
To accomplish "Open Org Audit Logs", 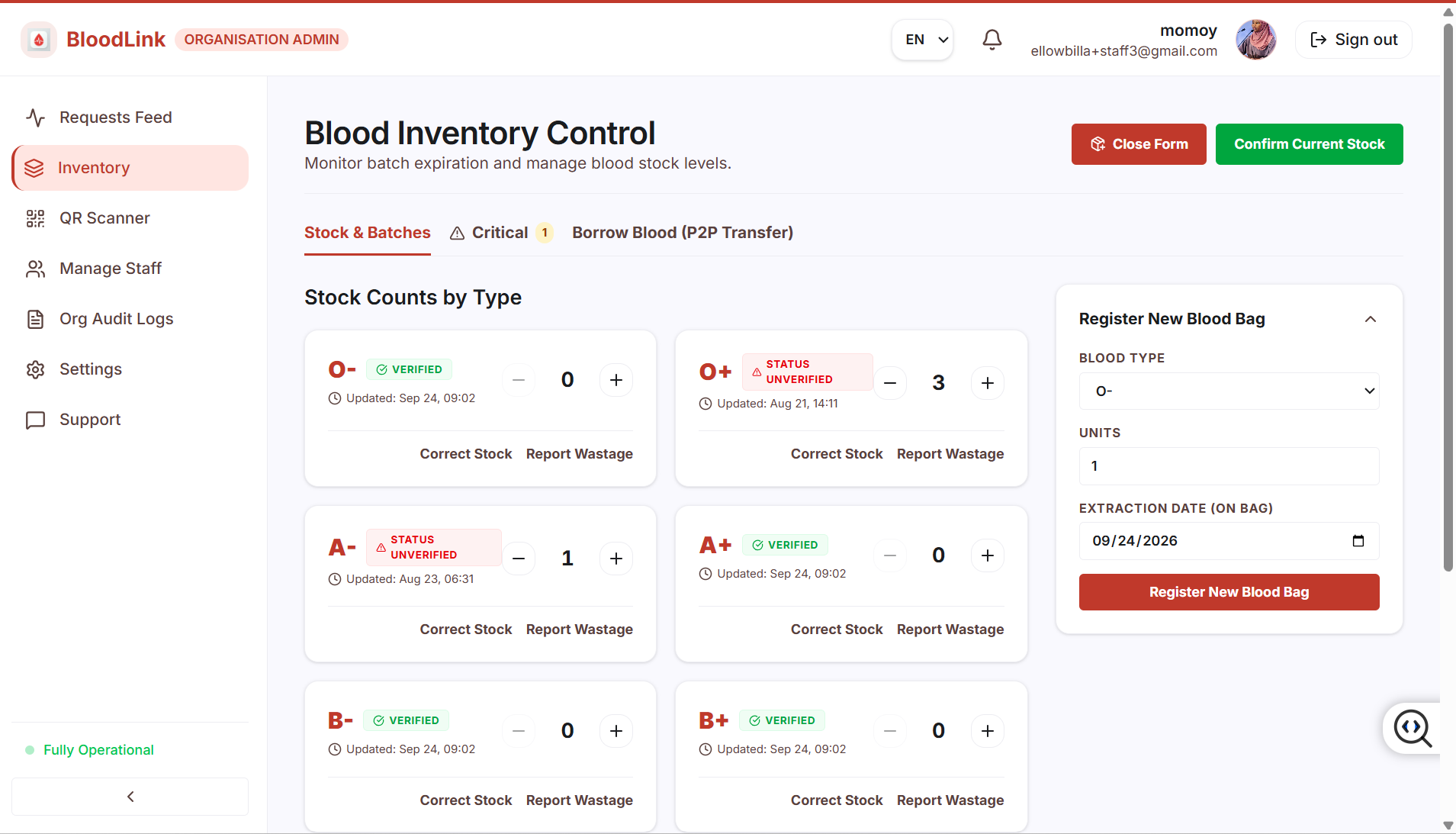I will [130, 319].
